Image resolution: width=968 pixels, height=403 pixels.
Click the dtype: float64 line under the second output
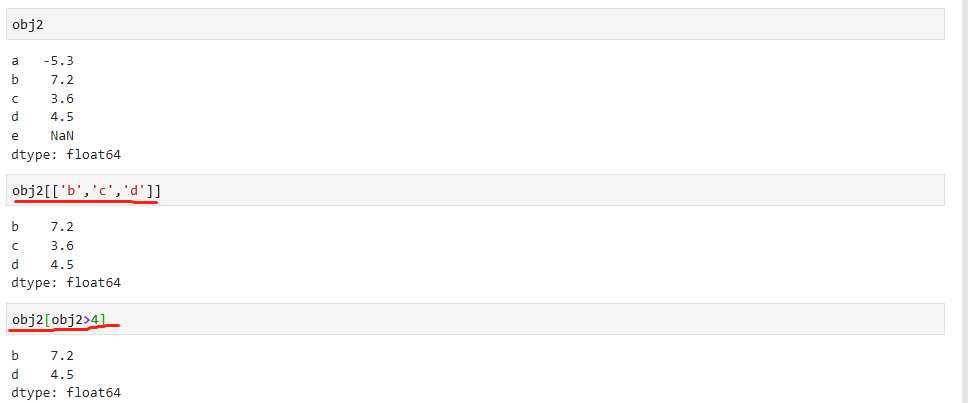coord(66,283)
